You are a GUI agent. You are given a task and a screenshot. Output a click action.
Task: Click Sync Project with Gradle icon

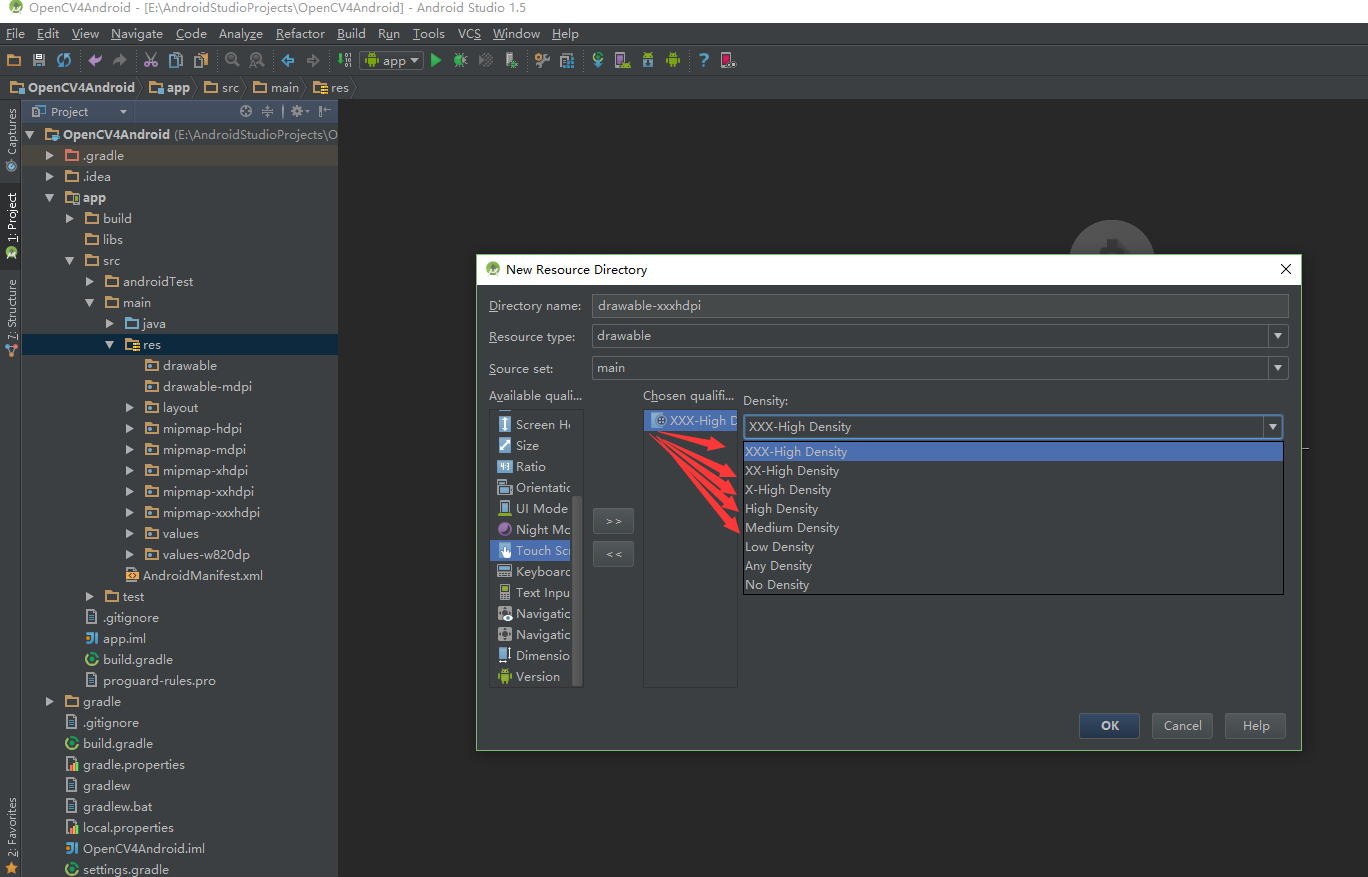coord(598,60)
